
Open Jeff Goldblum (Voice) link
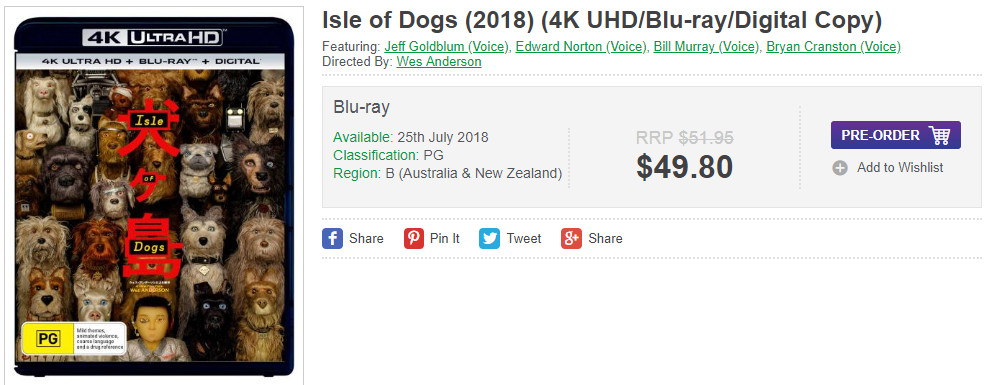447,47
